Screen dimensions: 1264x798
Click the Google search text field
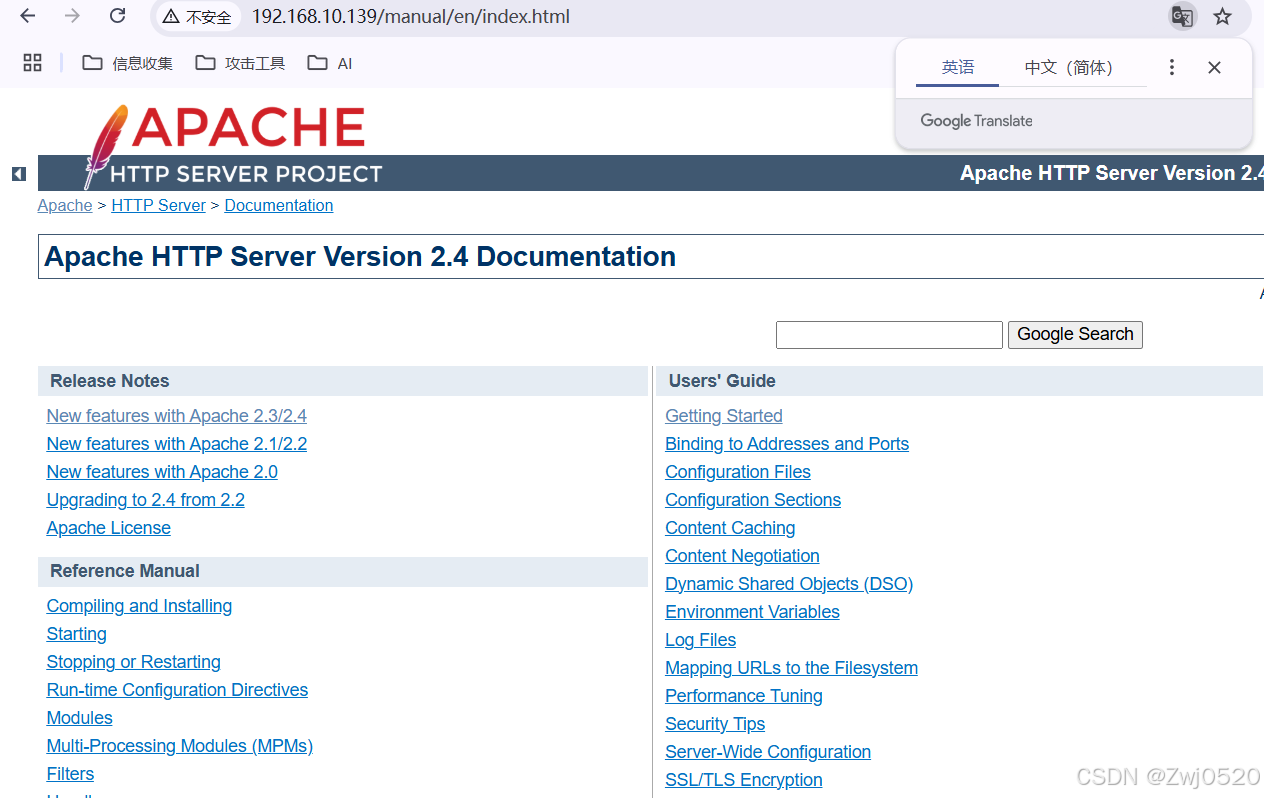pos(889,335)
